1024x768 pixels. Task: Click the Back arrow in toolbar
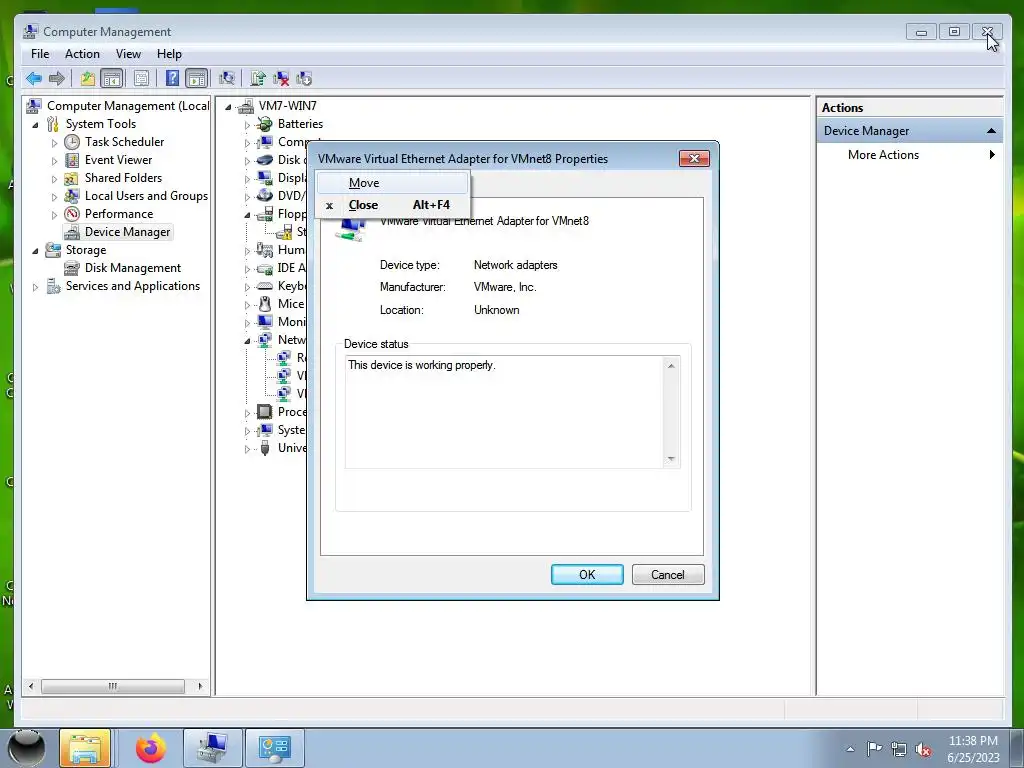(34, 79)
